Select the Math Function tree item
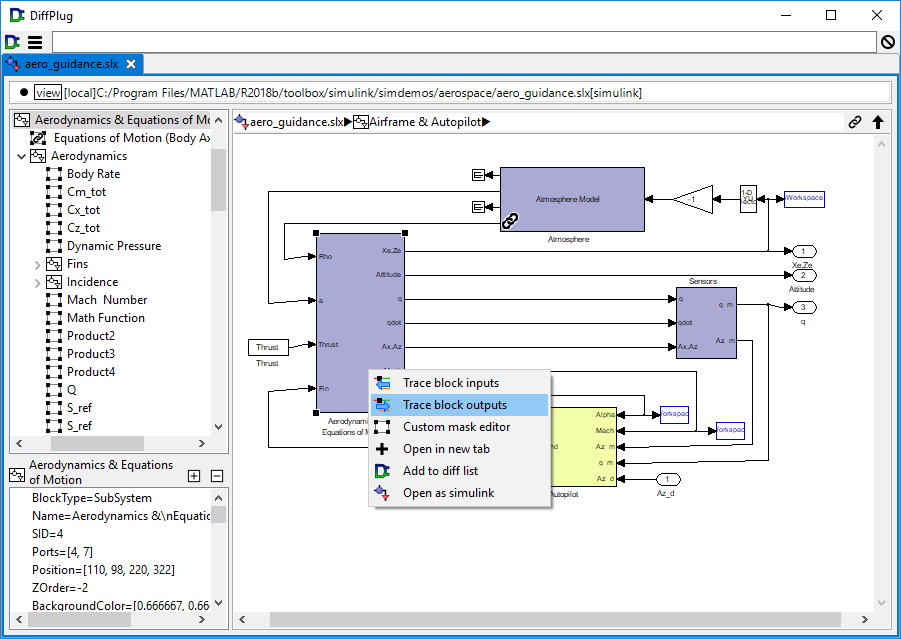The image size is (901, 639). [x=96, y=318]
